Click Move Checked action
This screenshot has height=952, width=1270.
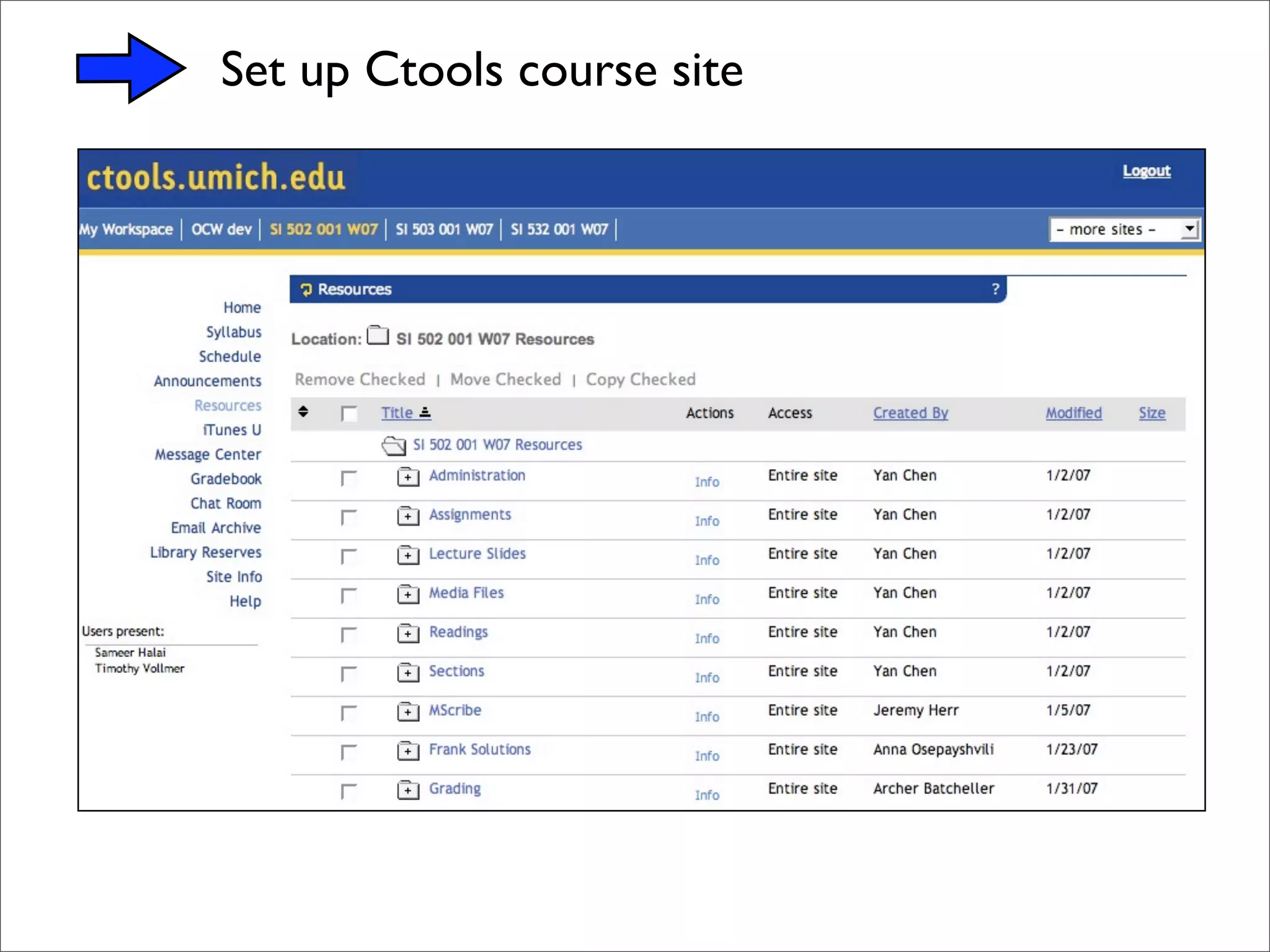tap(505, 379)
